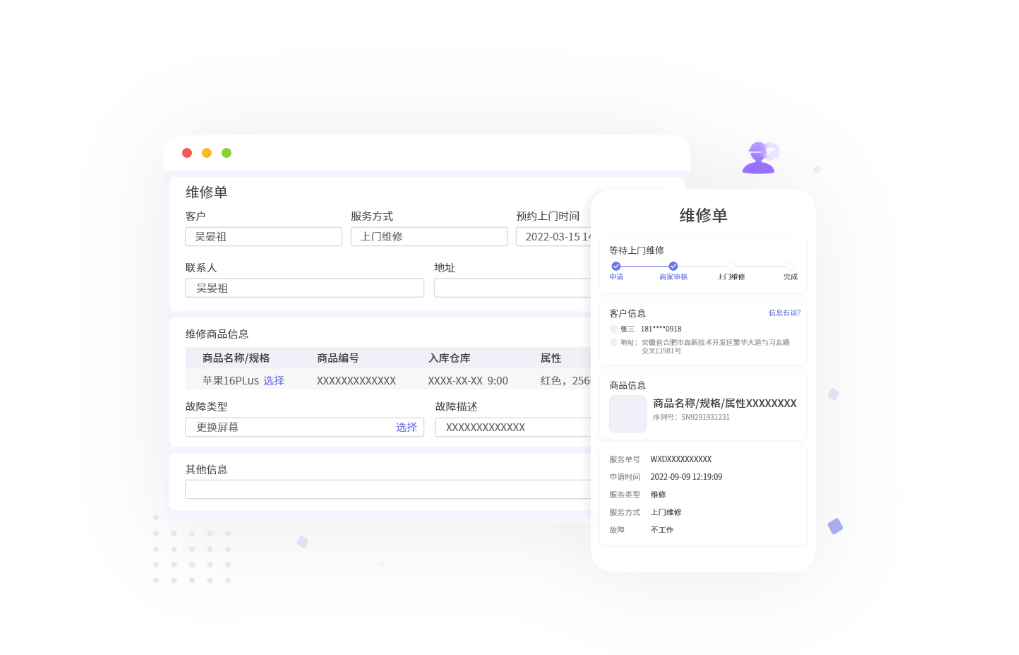Select the 完成 progress step circle
Screen dimensions: 1019x655
click(x=790, y=266)
